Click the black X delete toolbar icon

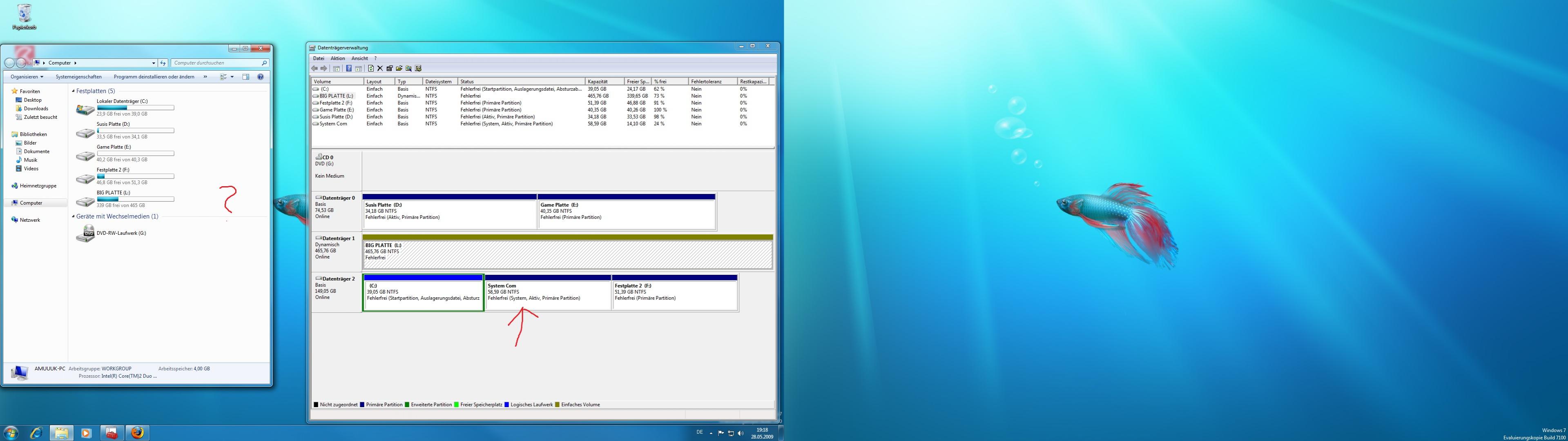[x=380, y=69]
